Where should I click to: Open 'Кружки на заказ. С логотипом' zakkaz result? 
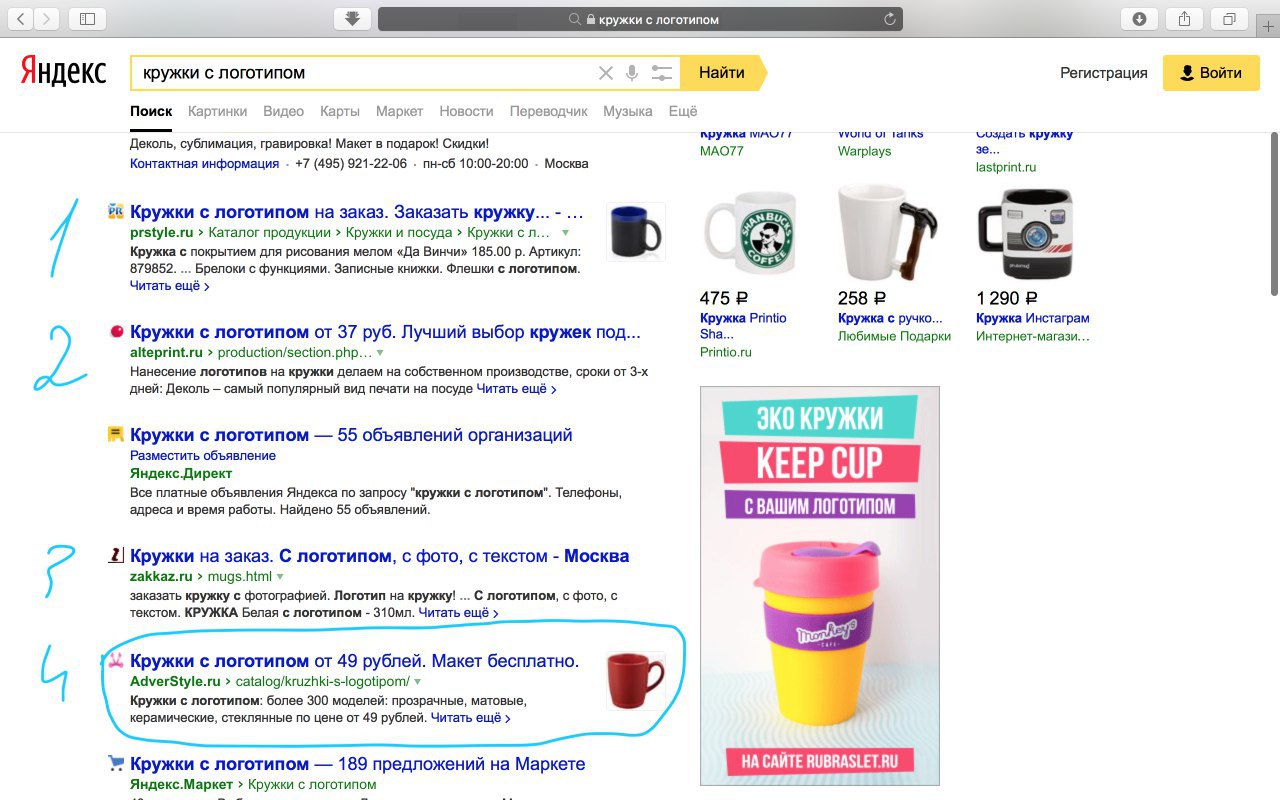click(379, 556)
